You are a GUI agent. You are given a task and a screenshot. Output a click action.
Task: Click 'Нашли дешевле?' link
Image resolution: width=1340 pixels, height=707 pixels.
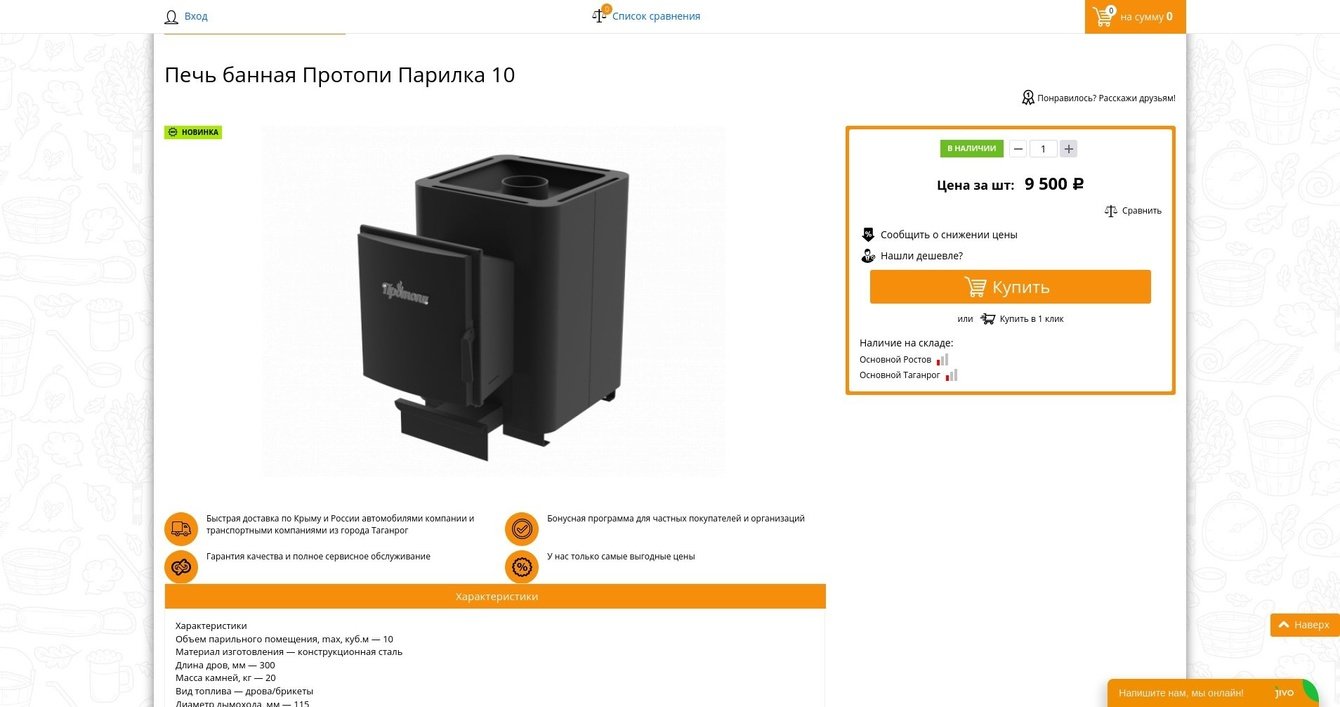[x=921, y=256]
